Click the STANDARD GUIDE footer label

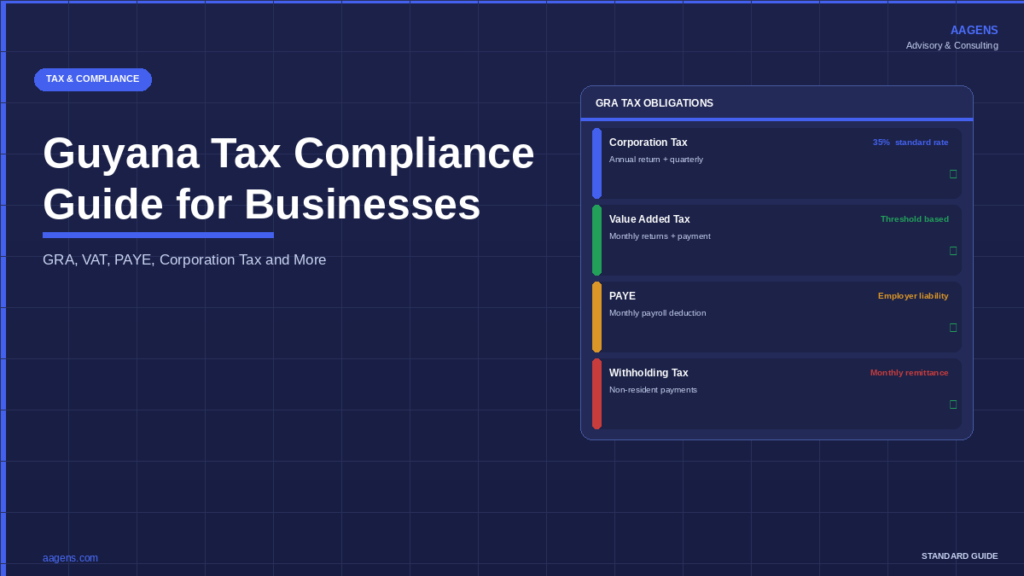(x=959, y=556)
